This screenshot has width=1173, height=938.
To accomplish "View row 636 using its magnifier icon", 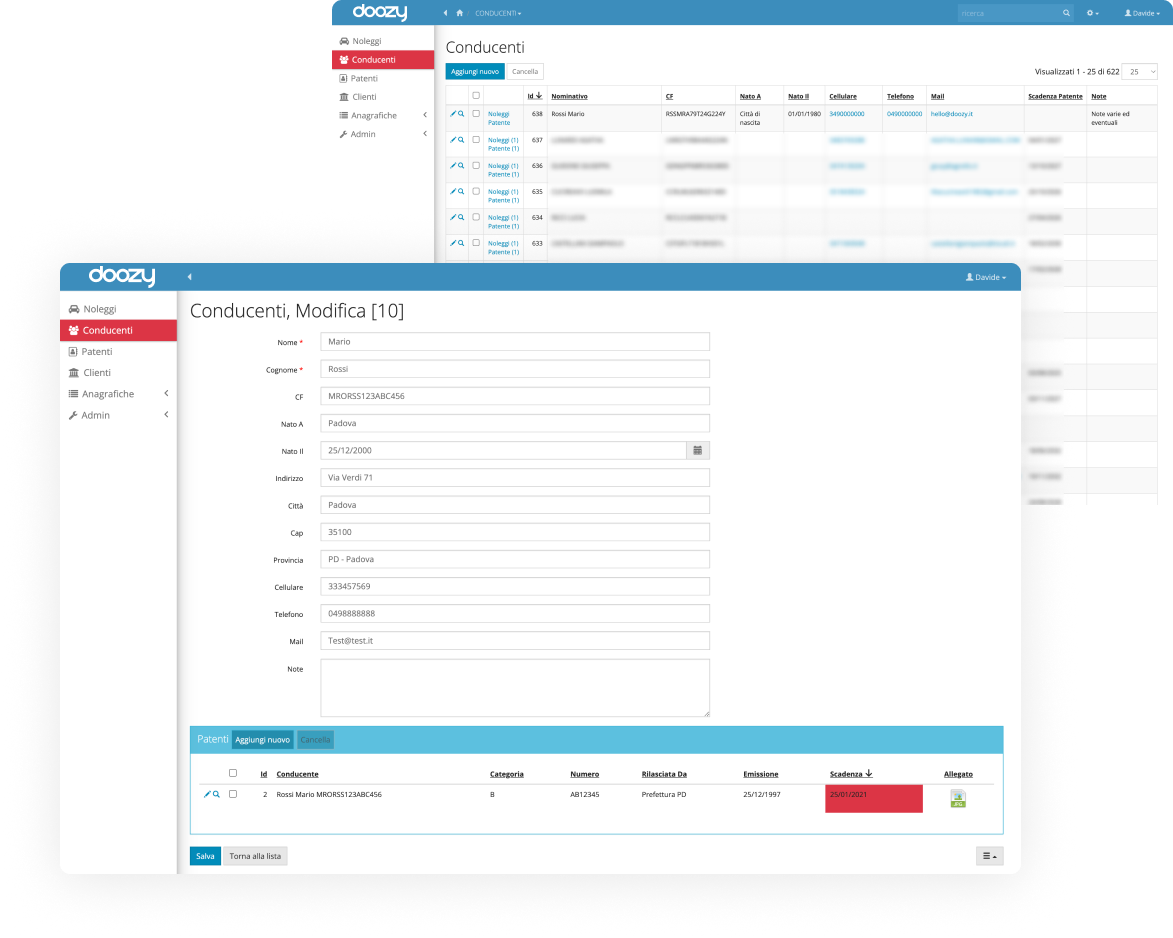I will [461, 165].
